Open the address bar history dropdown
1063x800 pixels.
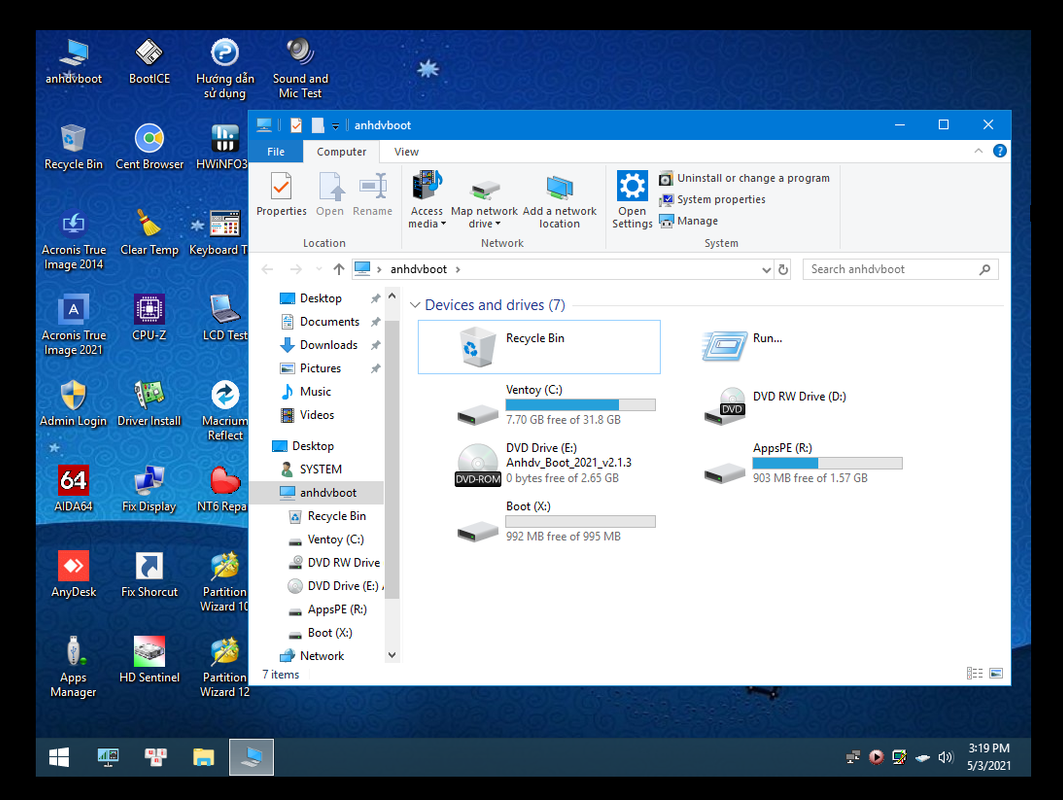pos(766,269)
